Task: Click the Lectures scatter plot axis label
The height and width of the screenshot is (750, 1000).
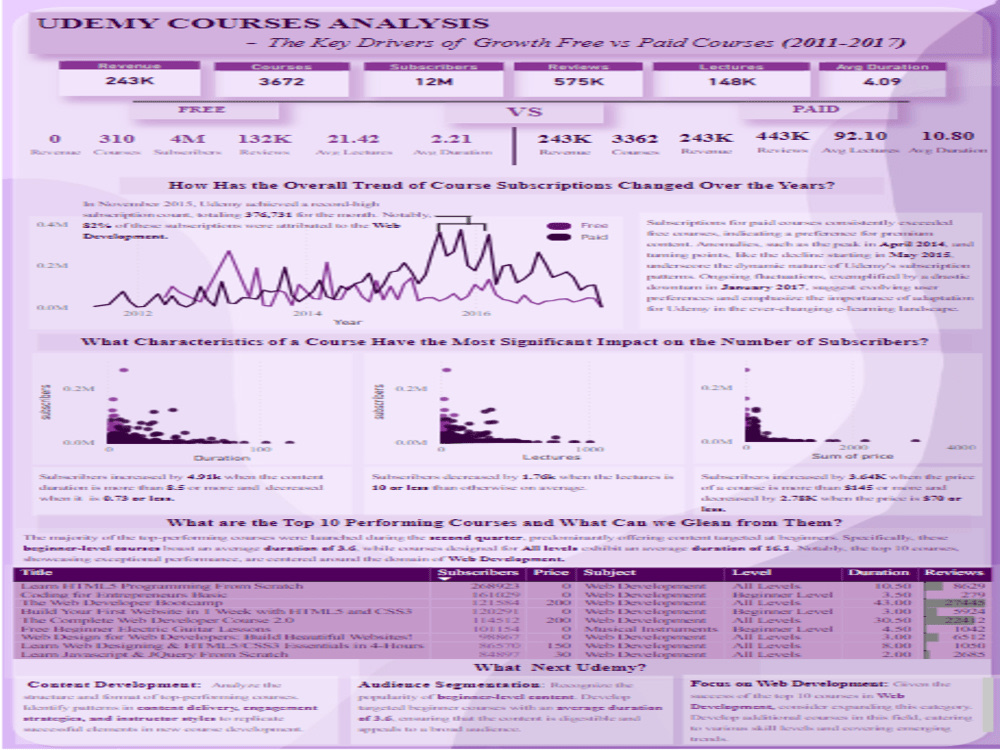Action: pyautogui.click(x=551, y=457)
